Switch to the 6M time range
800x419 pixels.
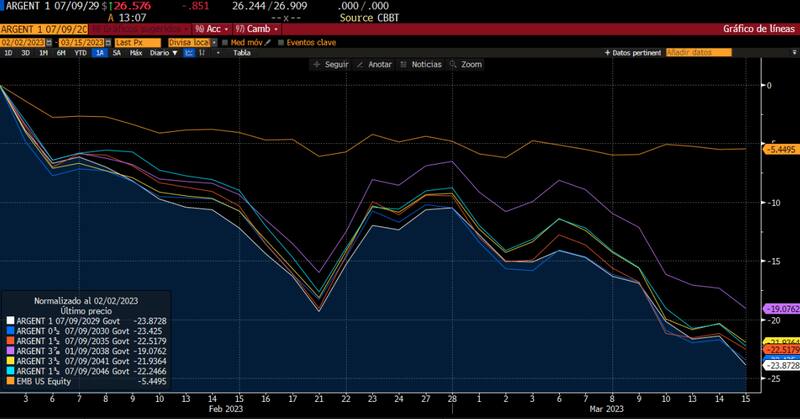point(59,53)
